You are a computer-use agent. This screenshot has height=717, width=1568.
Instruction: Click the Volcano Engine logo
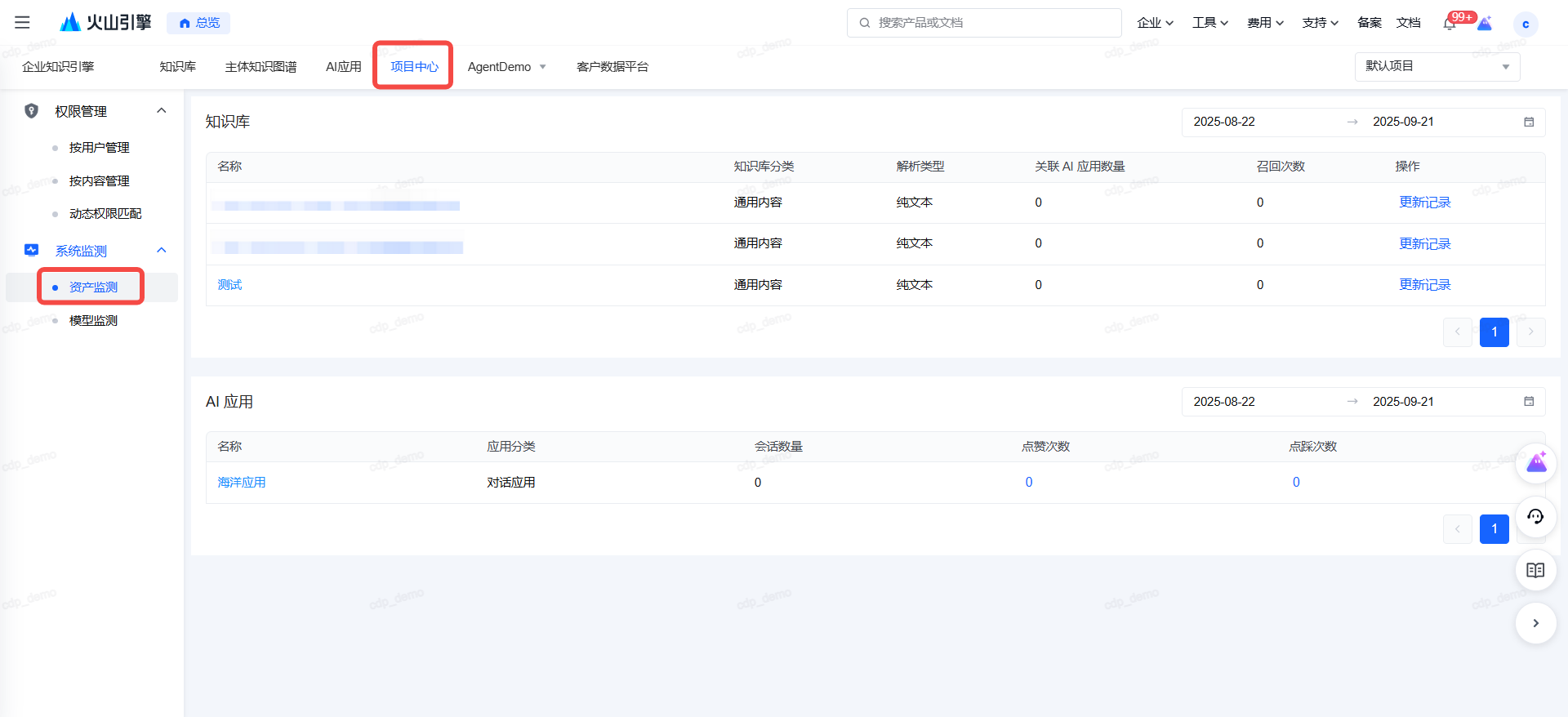(x=106, y=22)
